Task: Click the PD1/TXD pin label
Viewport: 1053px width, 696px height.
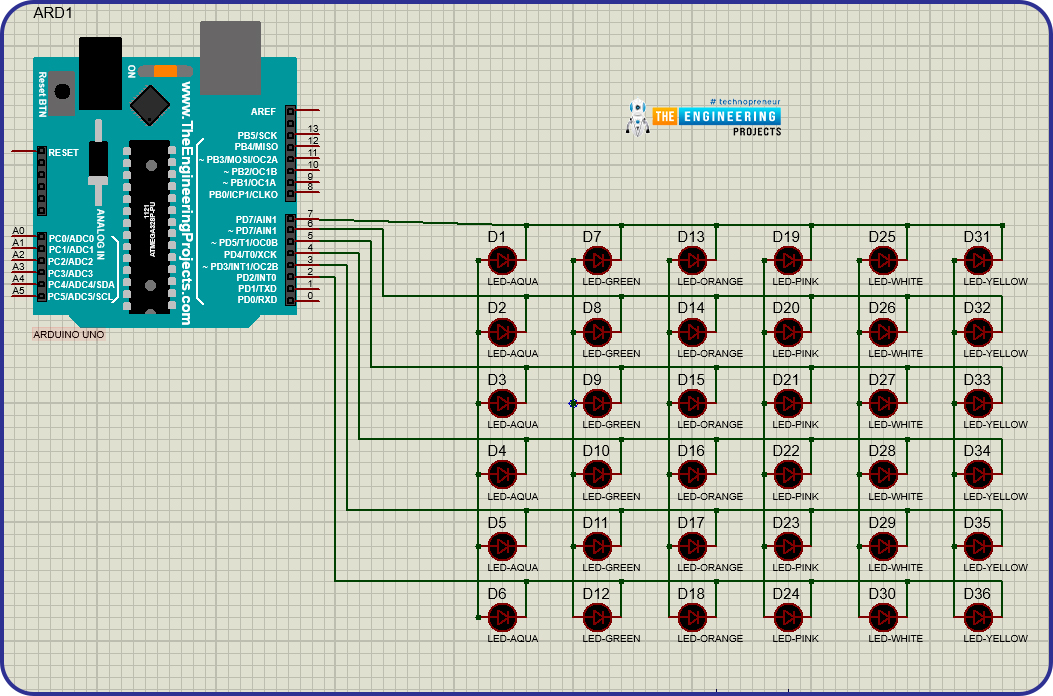Action: pos(257,289)
